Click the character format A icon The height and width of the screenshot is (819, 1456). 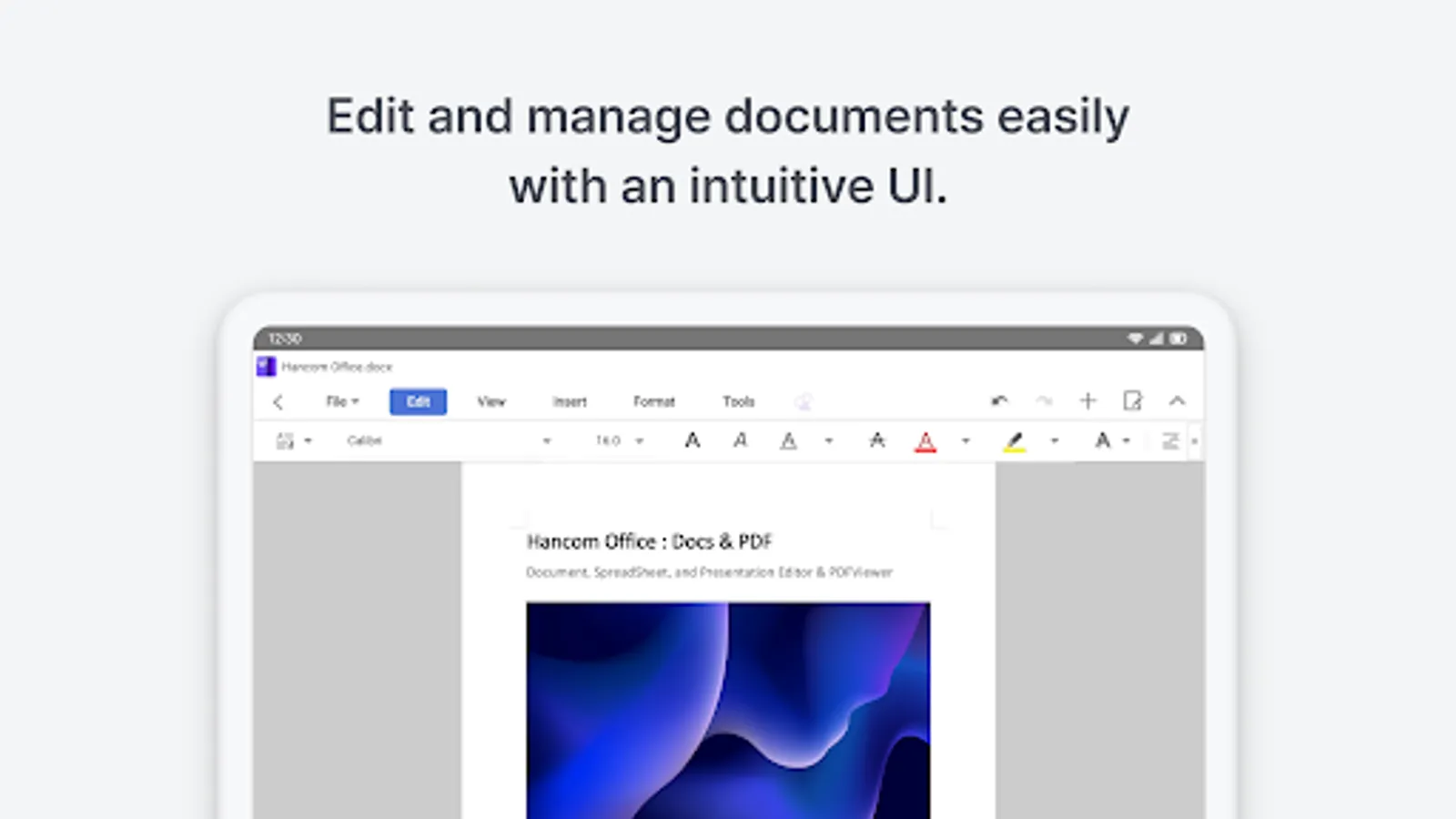pyautogui.click(x=1103, y=441)
